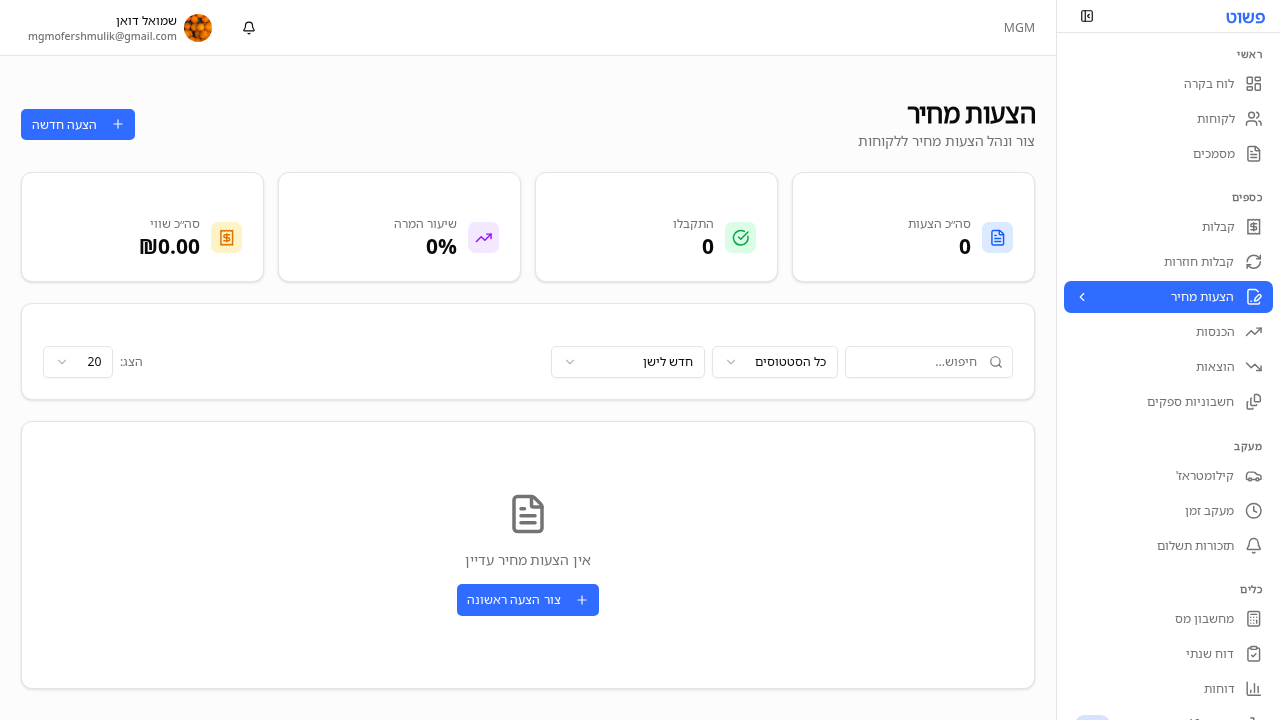The height and width of the screenshot is (720, 1280).
Task: Click inside the חיפוש search field
Action: (928, 362)
